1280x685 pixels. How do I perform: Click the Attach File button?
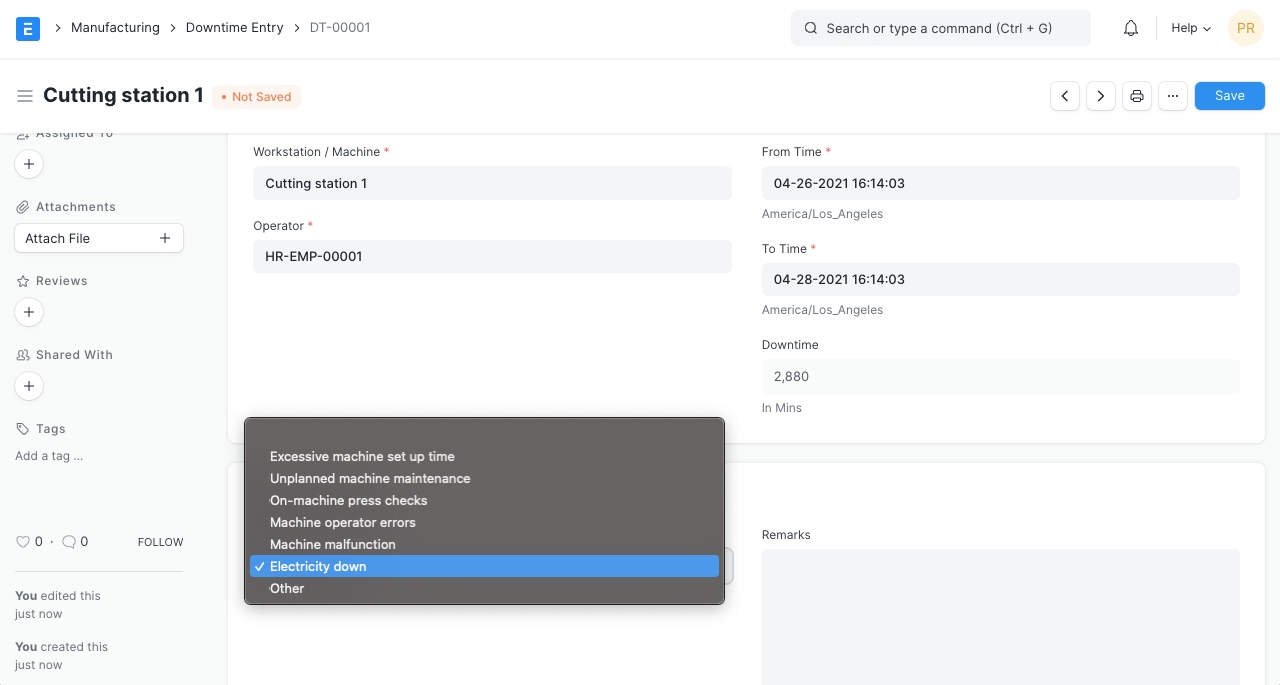tap(98, 238)
